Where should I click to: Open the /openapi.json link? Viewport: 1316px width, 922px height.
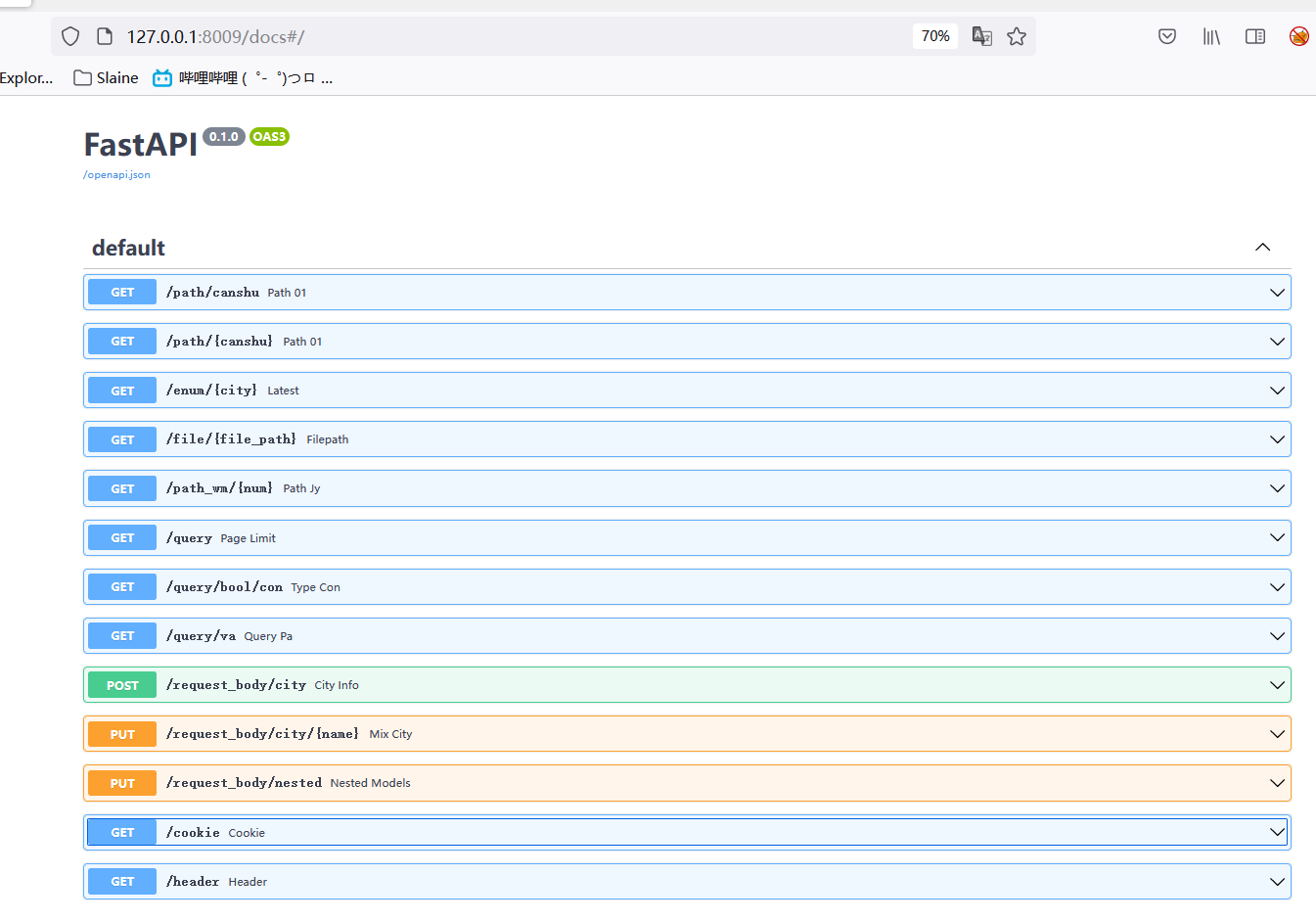click(116, 175)
